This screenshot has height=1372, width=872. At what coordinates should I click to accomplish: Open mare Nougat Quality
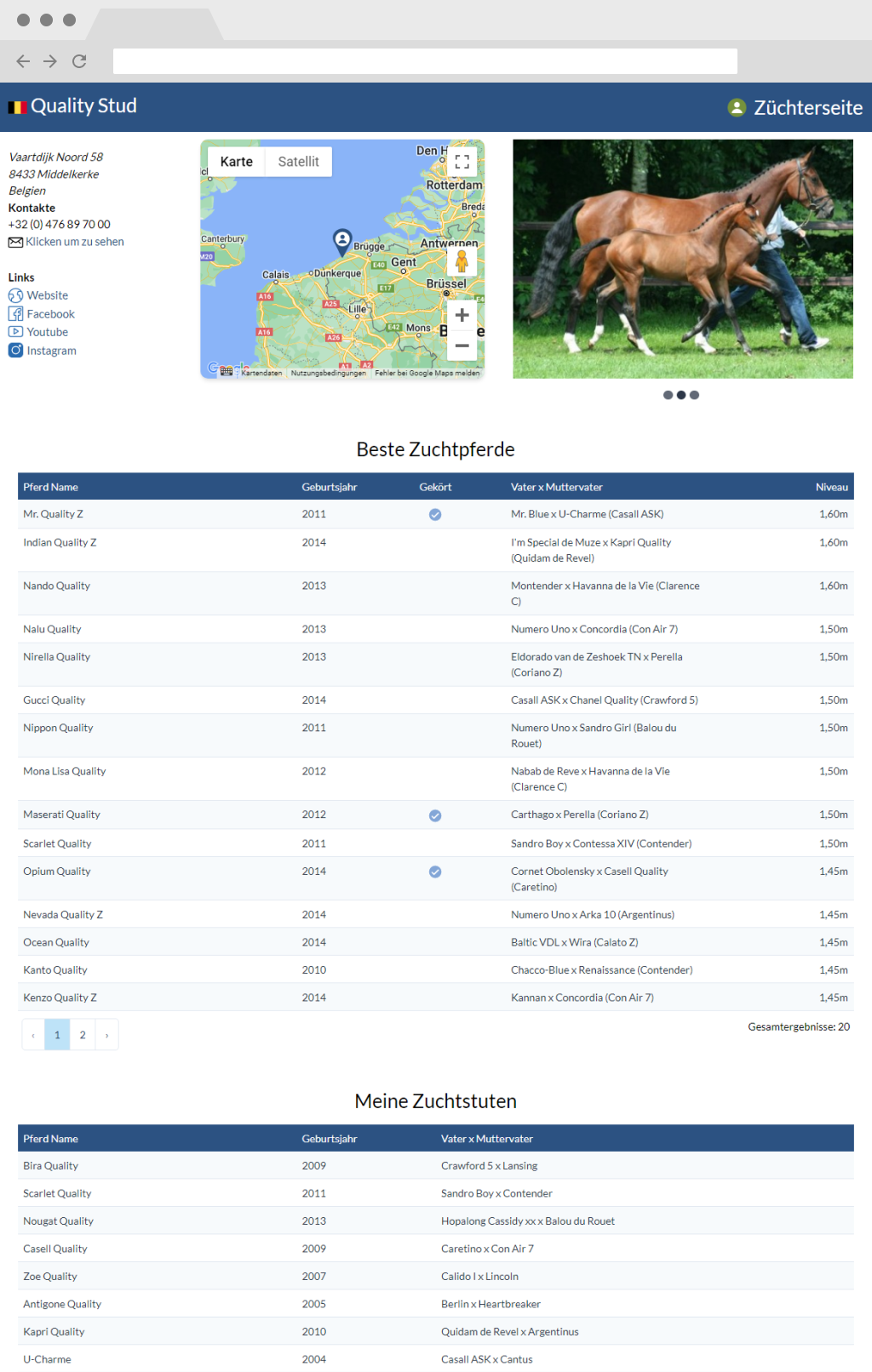click(58, 1221)
